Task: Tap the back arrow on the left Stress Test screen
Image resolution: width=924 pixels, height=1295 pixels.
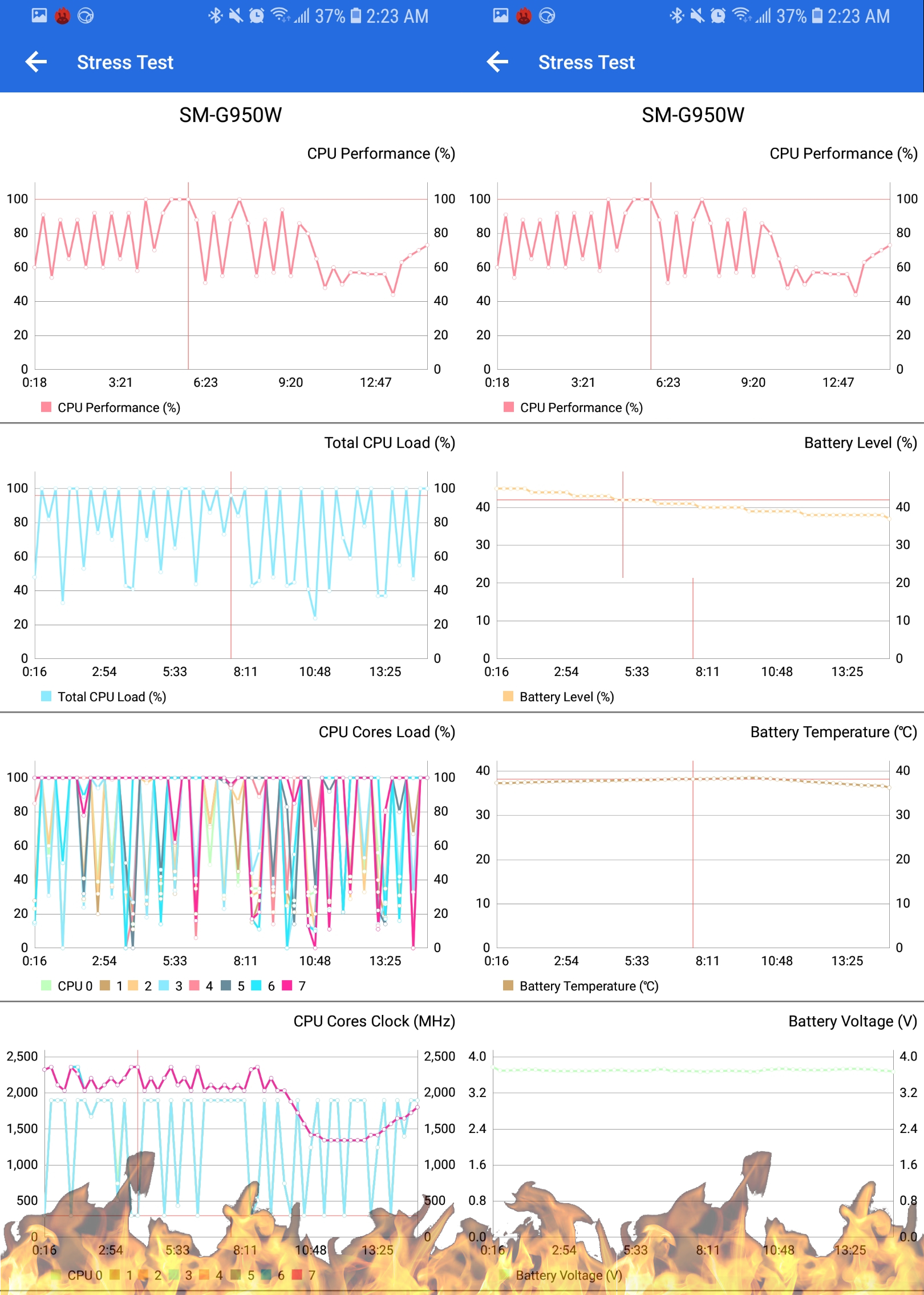Action: (35, 62)
